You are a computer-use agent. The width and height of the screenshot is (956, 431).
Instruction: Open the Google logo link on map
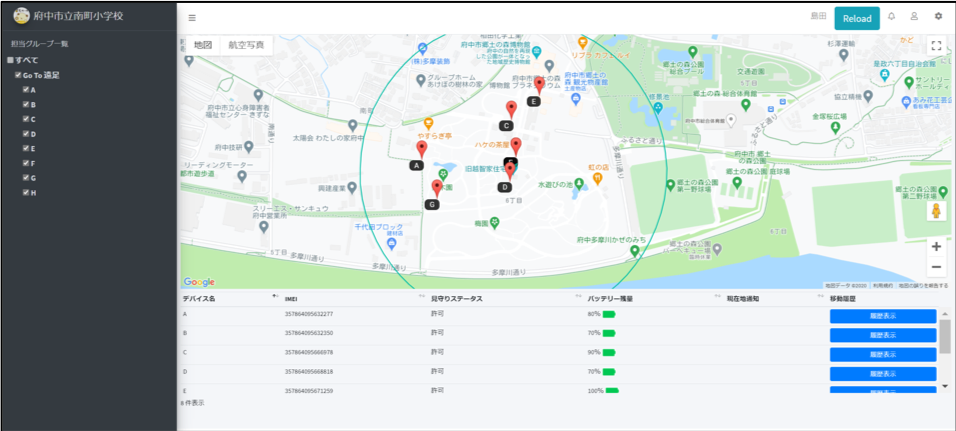point(199,282)
